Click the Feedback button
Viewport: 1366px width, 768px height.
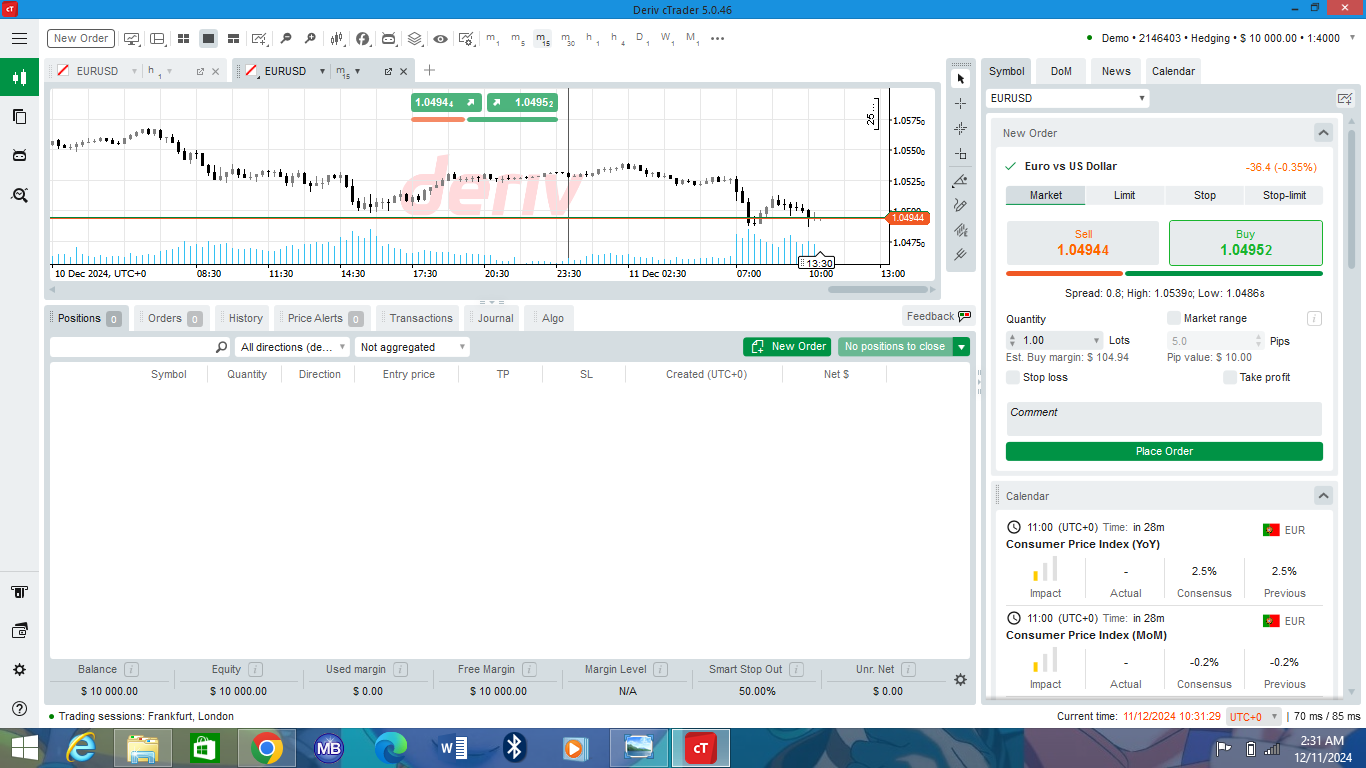(938, 316)
